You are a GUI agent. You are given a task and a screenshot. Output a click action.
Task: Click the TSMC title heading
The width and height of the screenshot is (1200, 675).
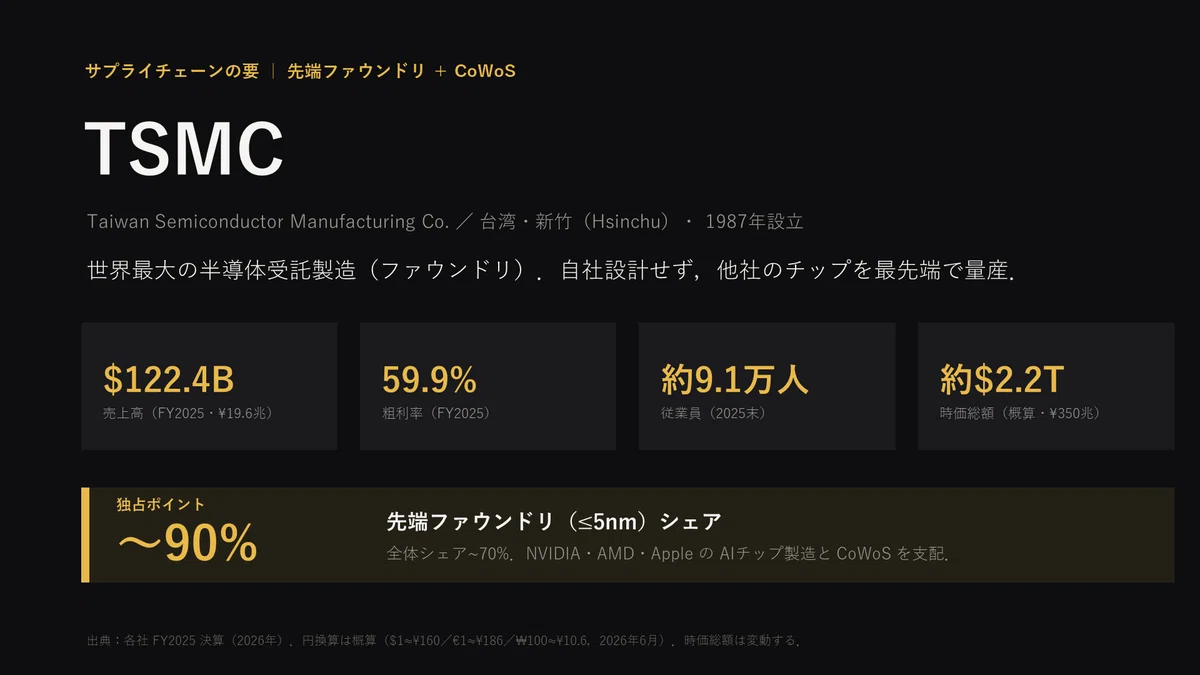[x=185, y=148]
